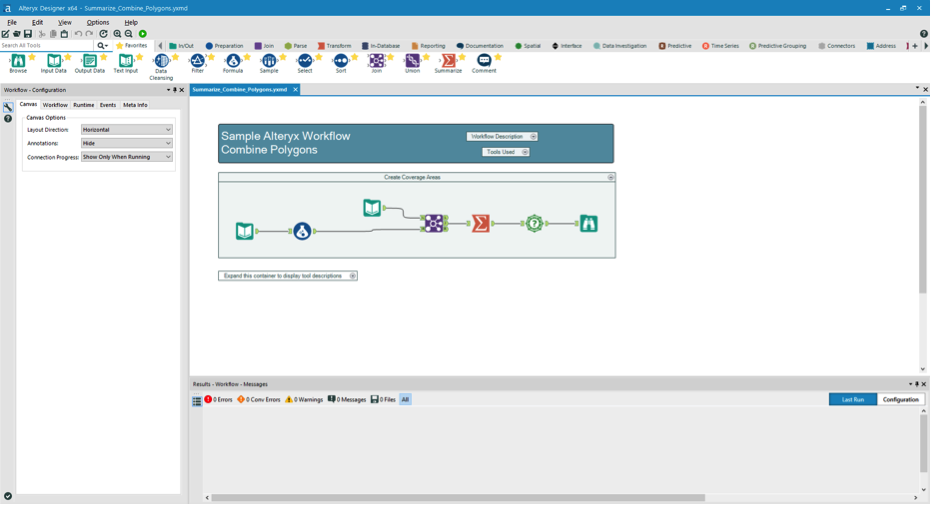This screenshot has width=931, height=505.
Task: Collapse the Create Coverage Areas container
Action: click(x=610, y=177)
